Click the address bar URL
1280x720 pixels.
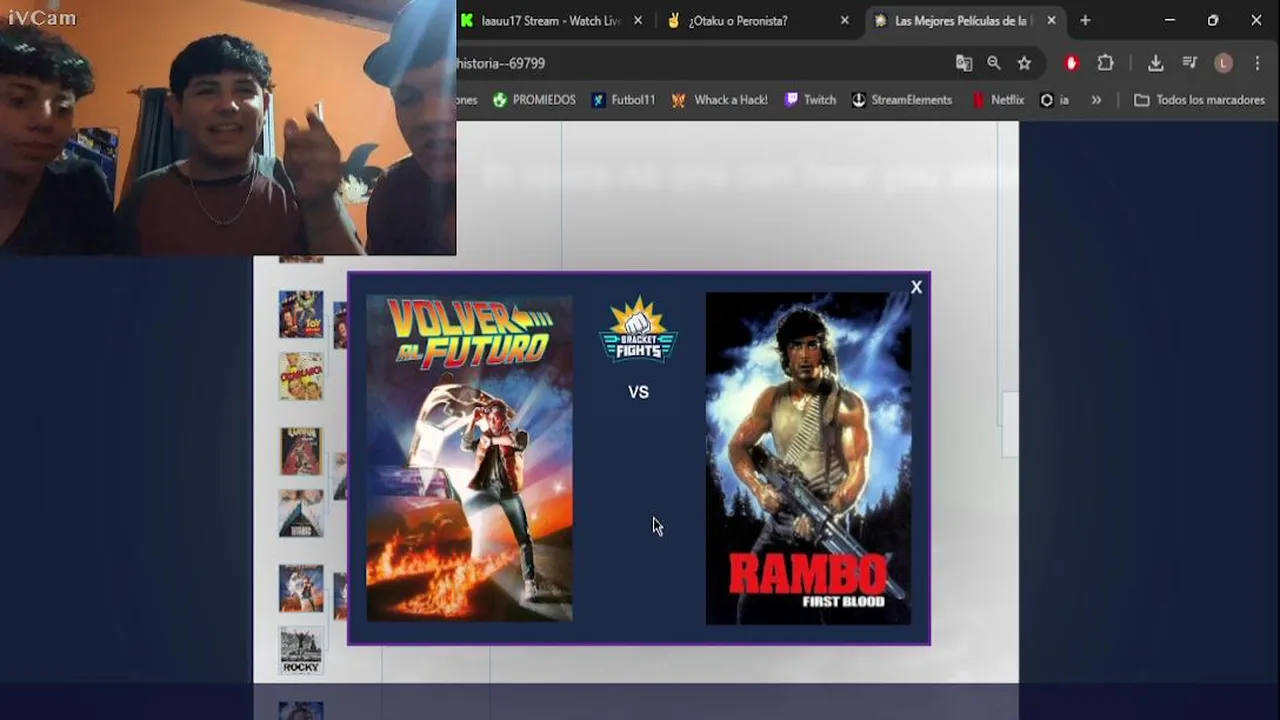pos(501,63)
